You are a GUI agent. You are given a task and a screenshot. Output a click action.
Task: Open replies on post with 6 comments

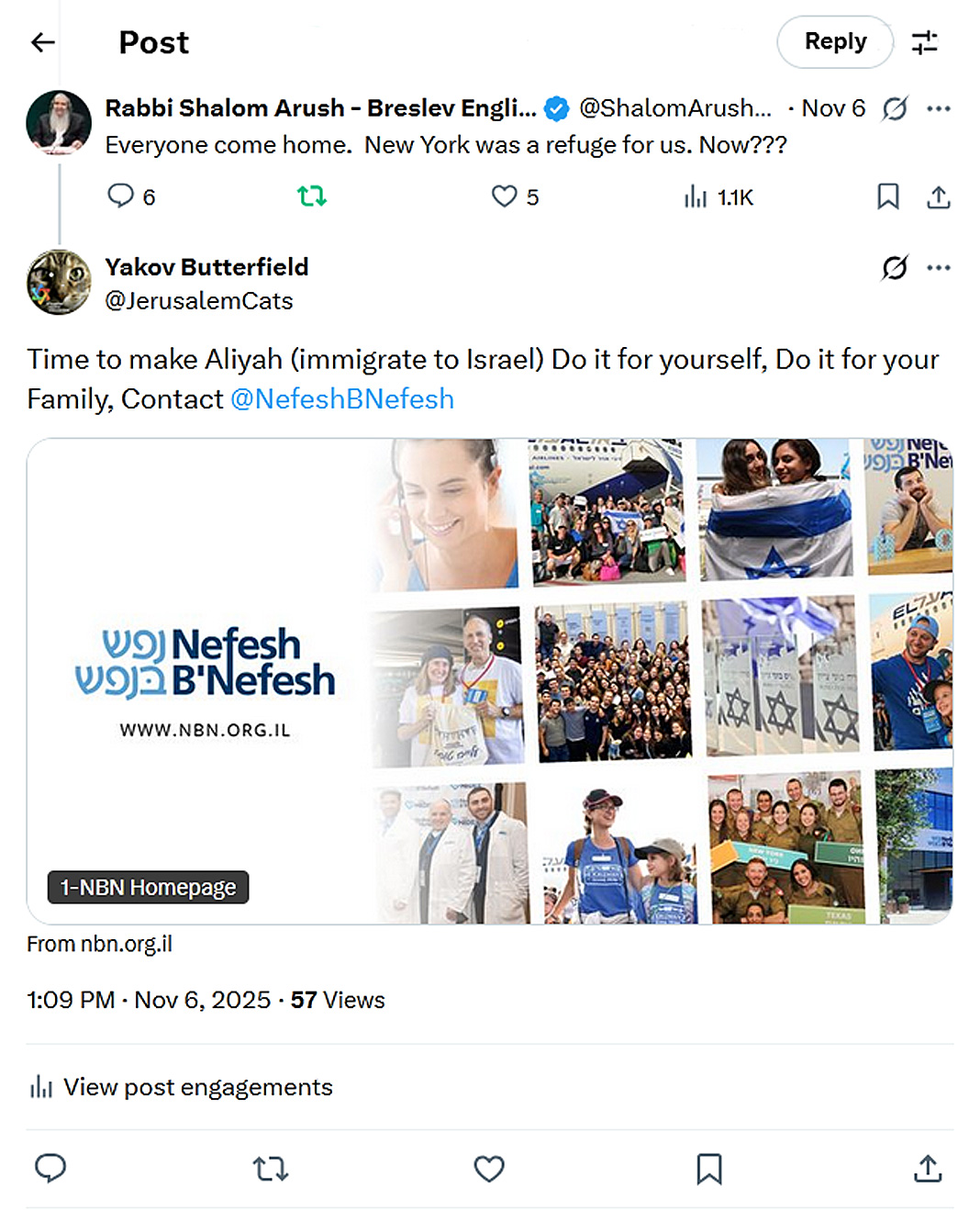(131, 196)
